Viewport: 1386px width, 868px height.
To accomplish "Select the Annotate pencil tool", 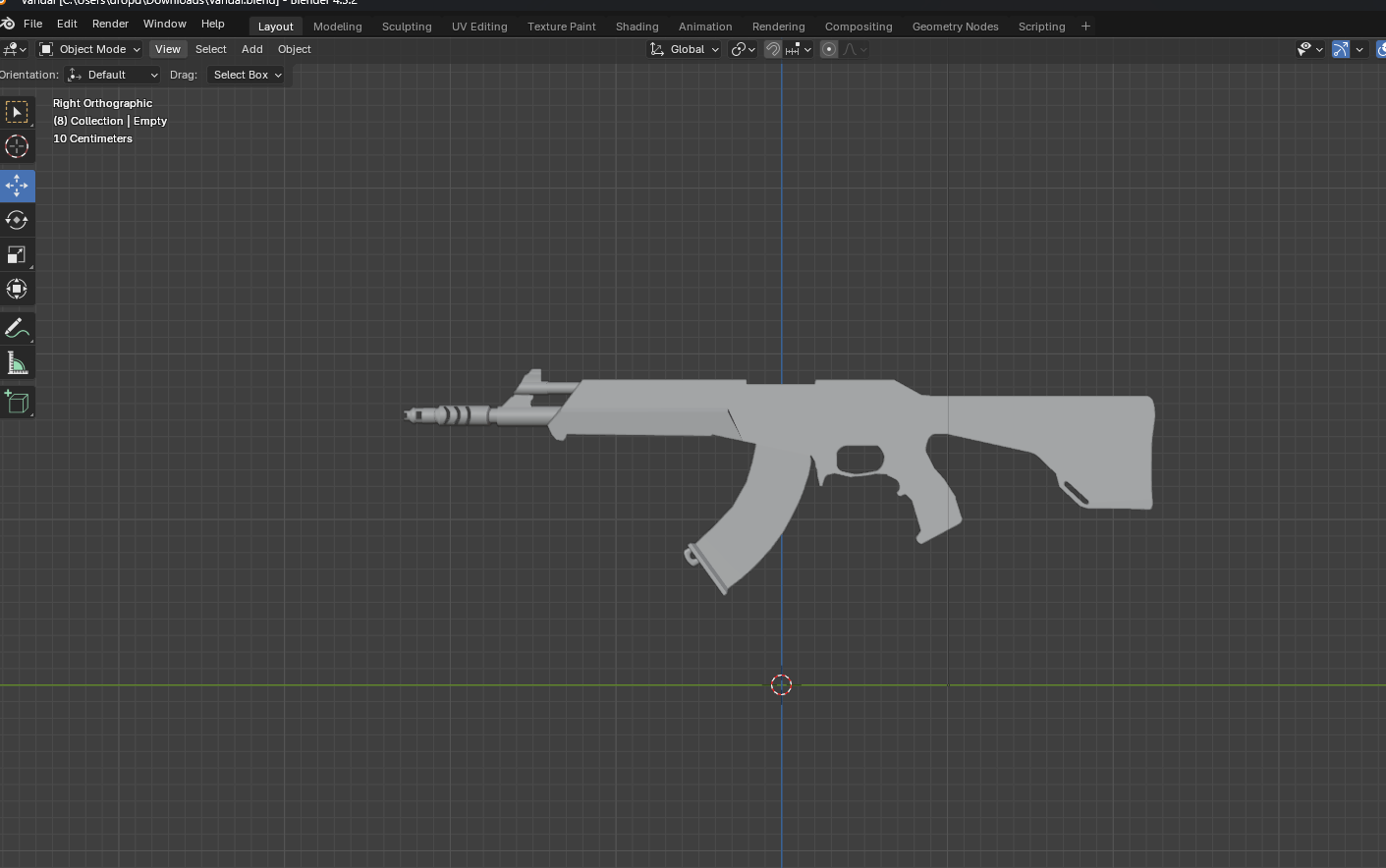I will point(17,329).
